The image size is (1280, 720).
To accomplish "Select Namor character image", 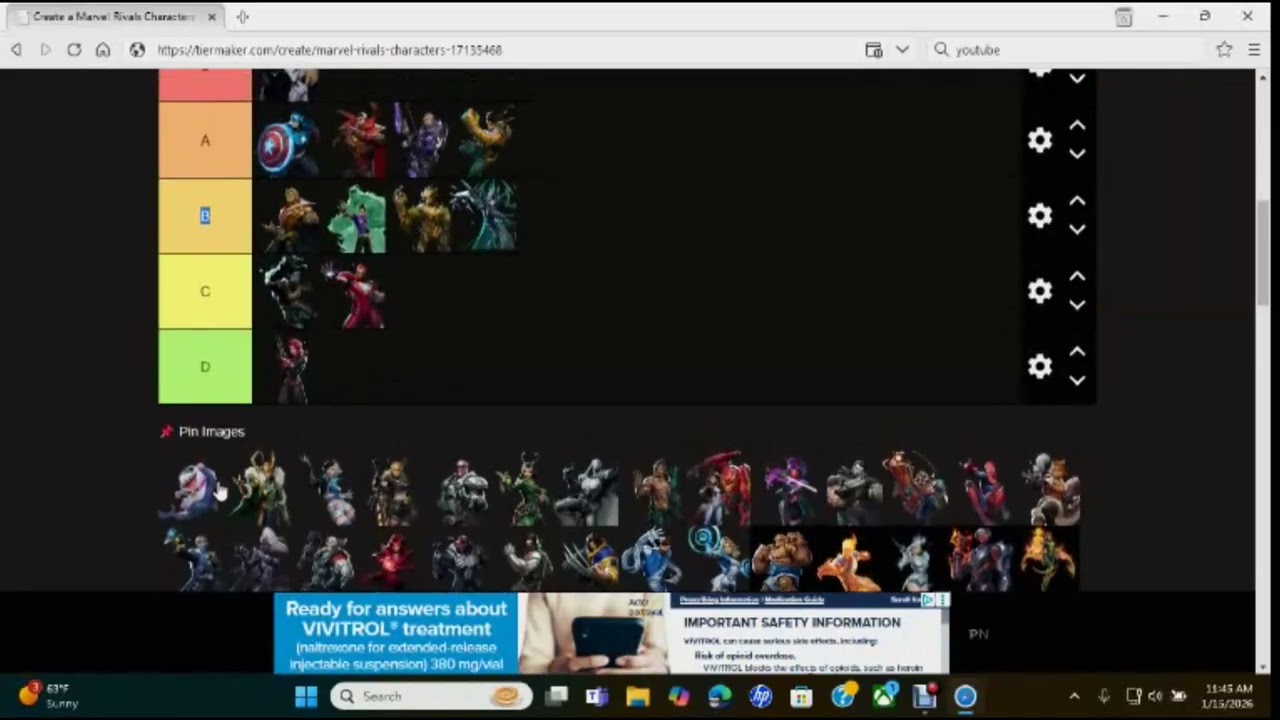I will [x=654, y=490].
